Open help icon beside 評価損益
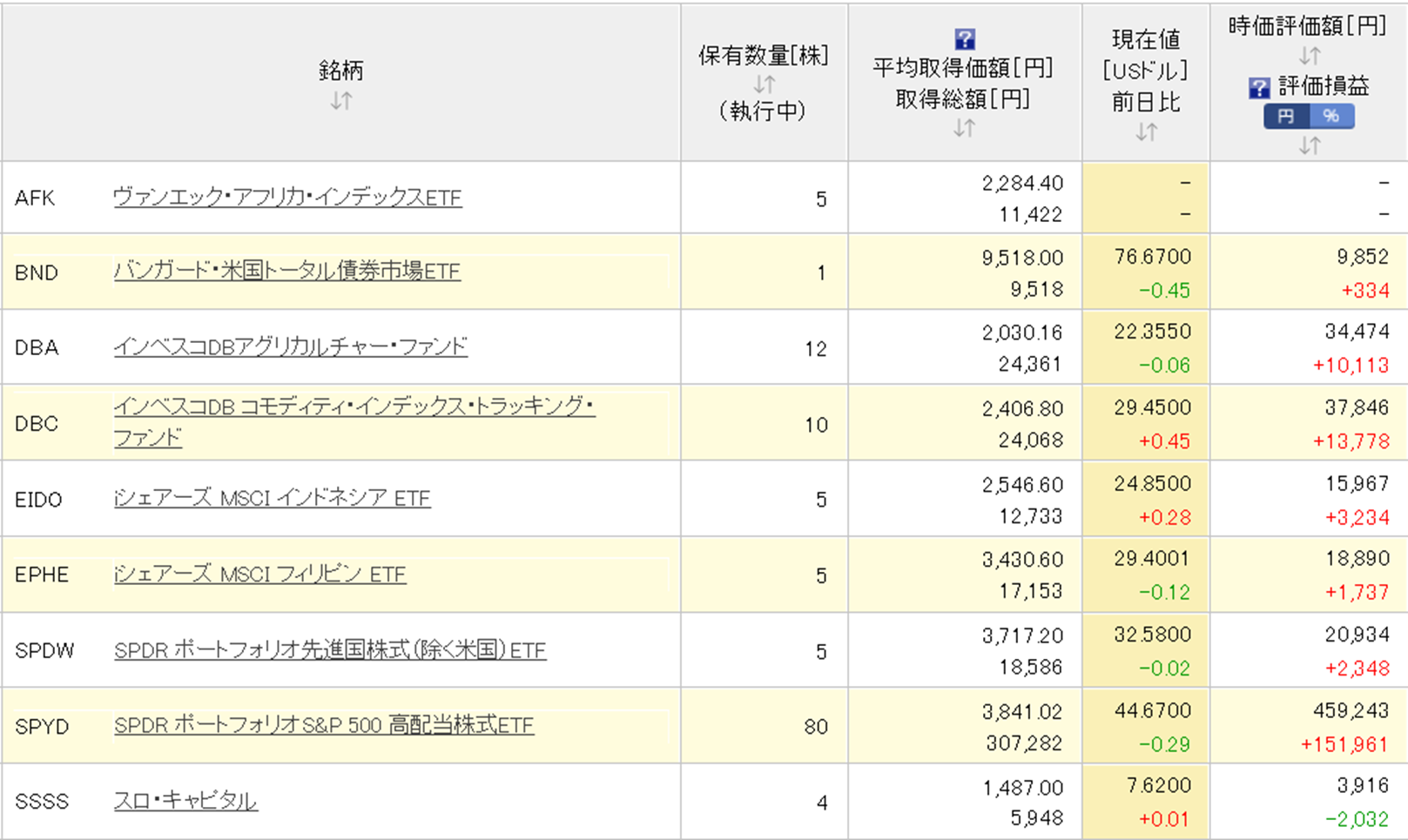 (x=1258, y=87)
